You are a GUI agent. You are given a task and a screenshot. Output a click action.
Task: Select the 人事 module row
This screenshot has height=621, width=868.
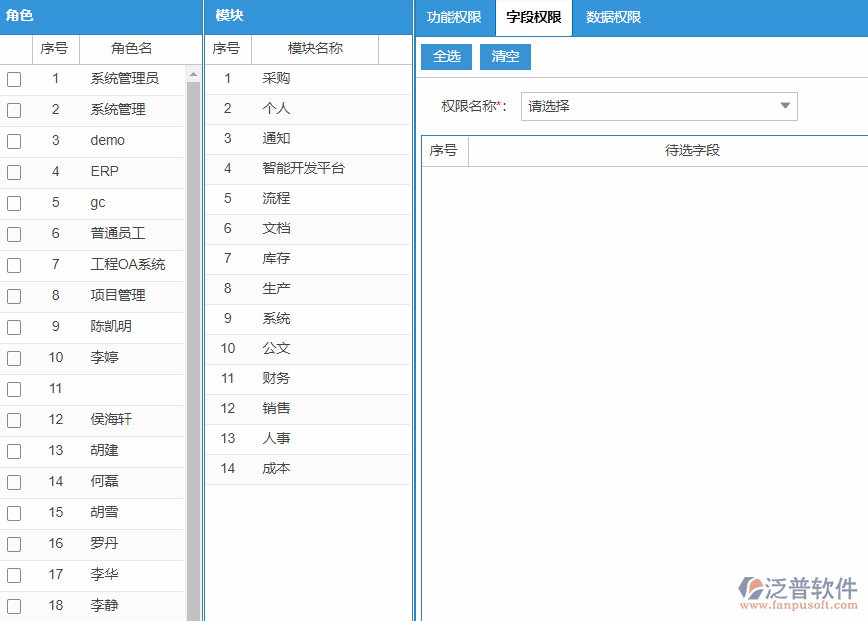[277, 438]
